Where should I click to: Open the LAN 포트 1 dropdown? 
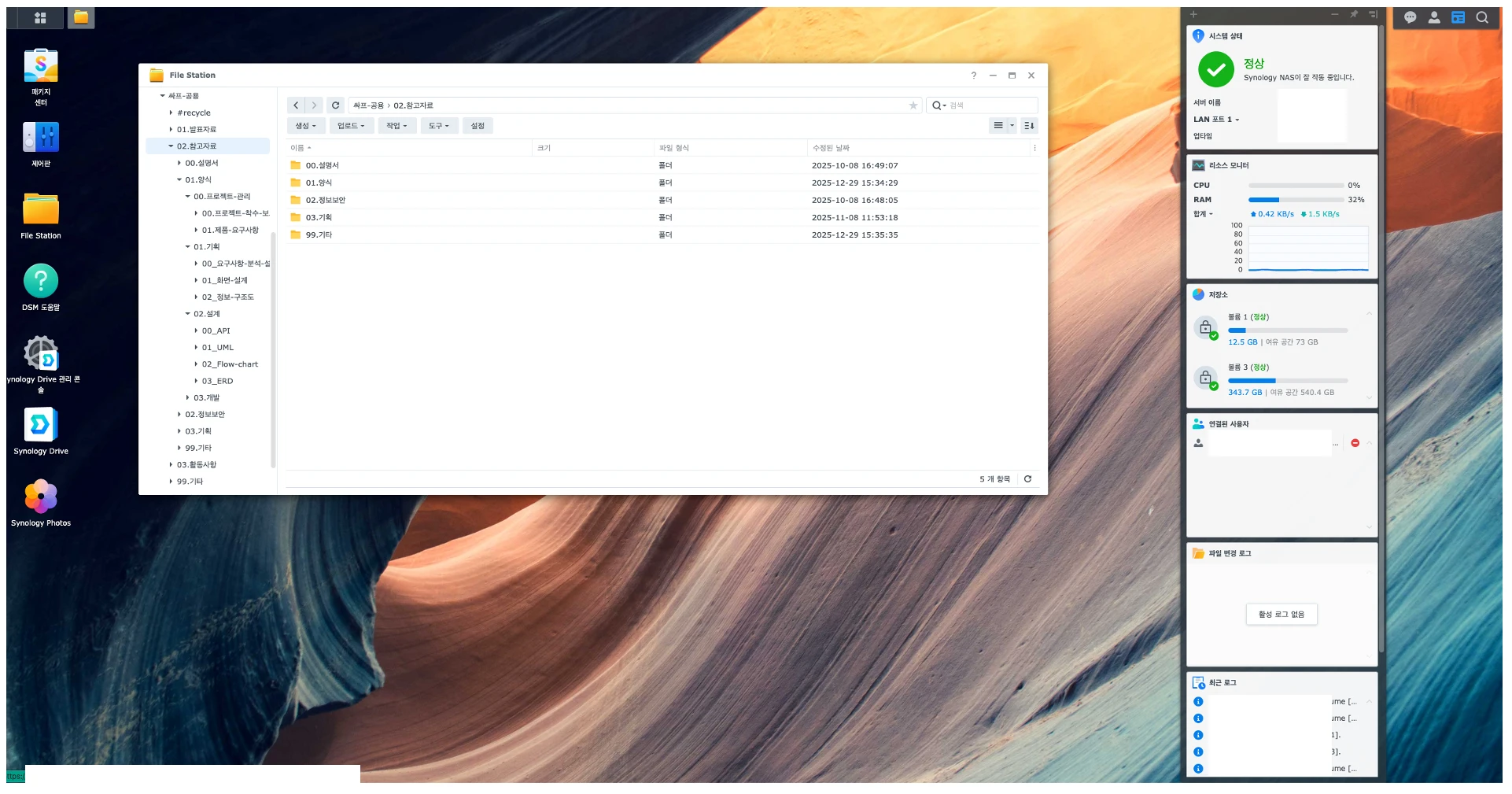(1216, 120)
